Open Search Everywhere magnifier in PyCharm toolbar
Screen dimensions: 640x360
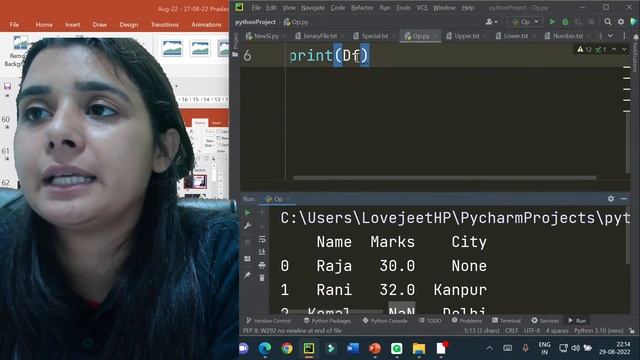(x=608, y=22)
